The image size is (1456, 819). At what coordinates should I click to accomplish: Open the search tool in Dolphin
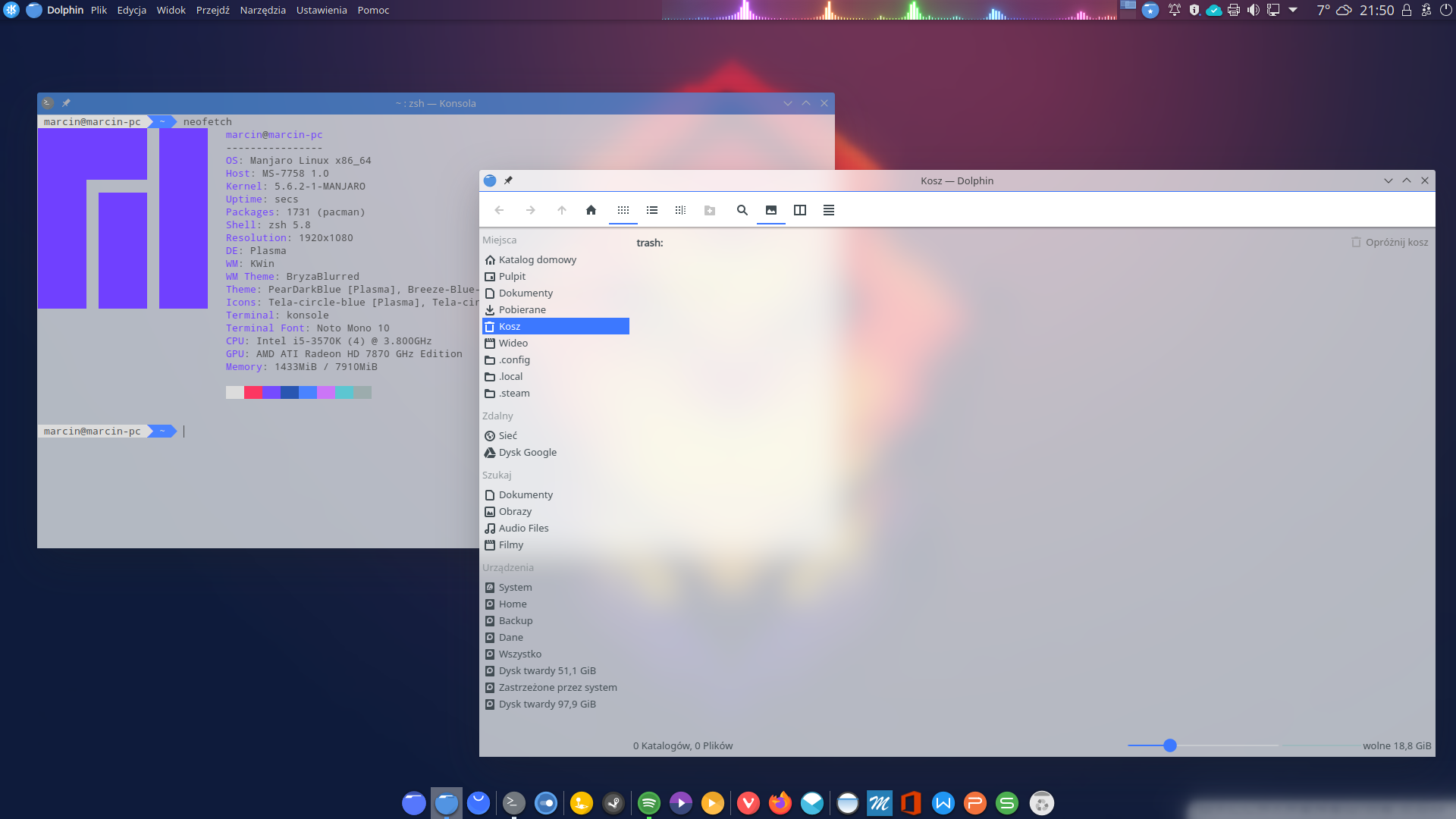742,210
